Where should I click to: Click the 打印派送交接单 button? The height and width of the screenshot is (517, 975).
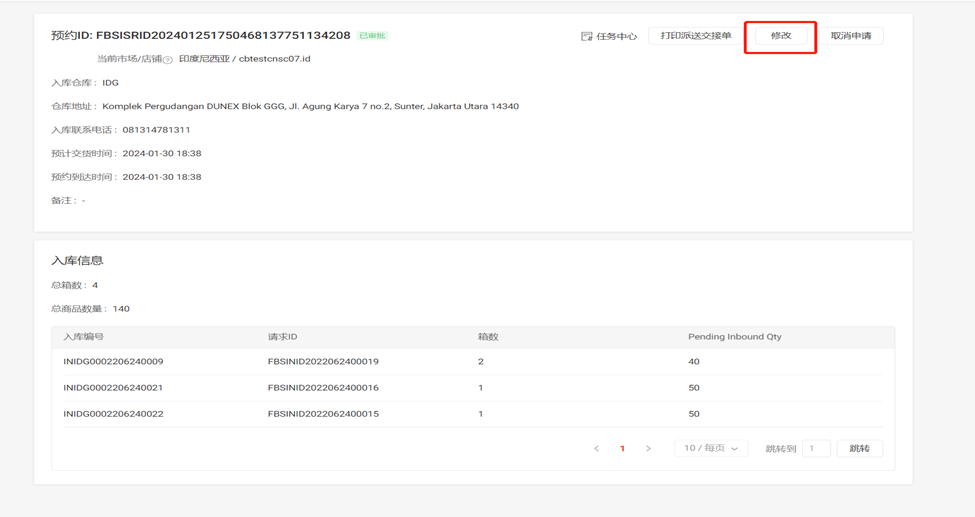coord(696,36)
